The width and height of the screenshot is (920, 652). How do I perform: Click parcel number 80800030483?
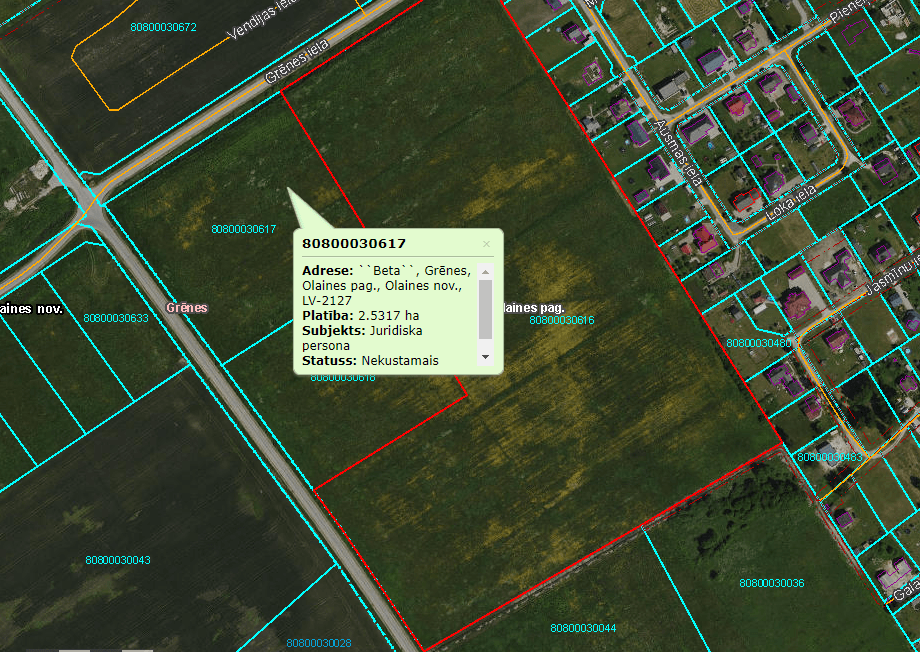[829, 457]
